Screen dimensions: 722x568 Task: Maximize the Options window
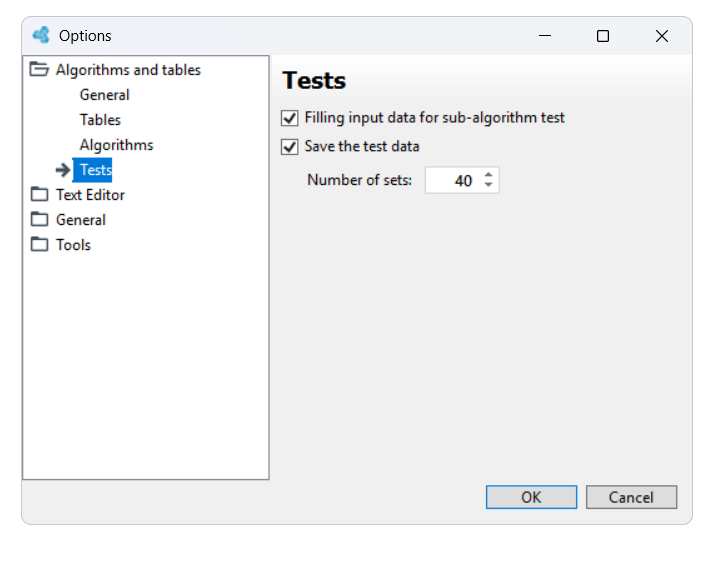click(x=603, y=36)
